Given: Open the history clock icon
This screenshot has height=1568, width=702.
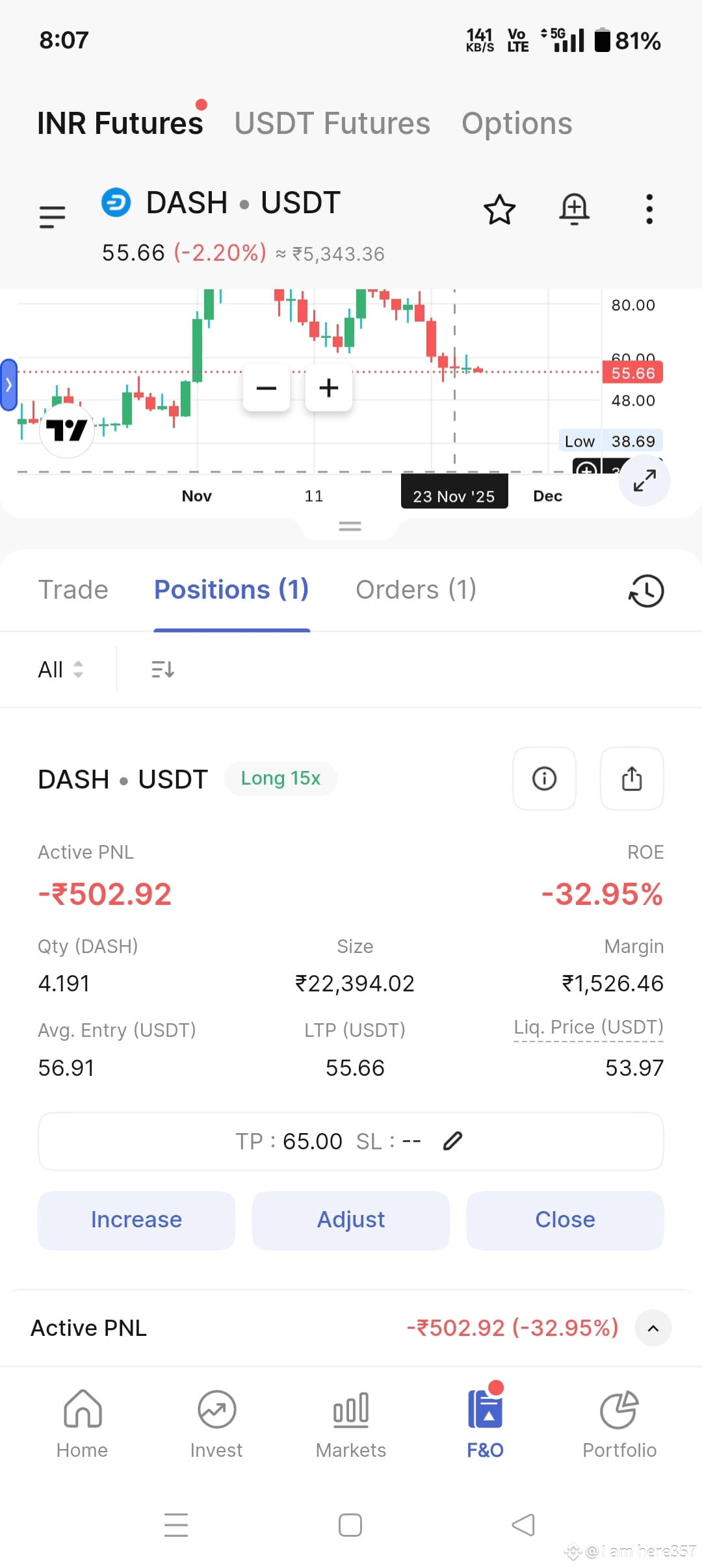Looking at the screenshot, I should [646, 591].
